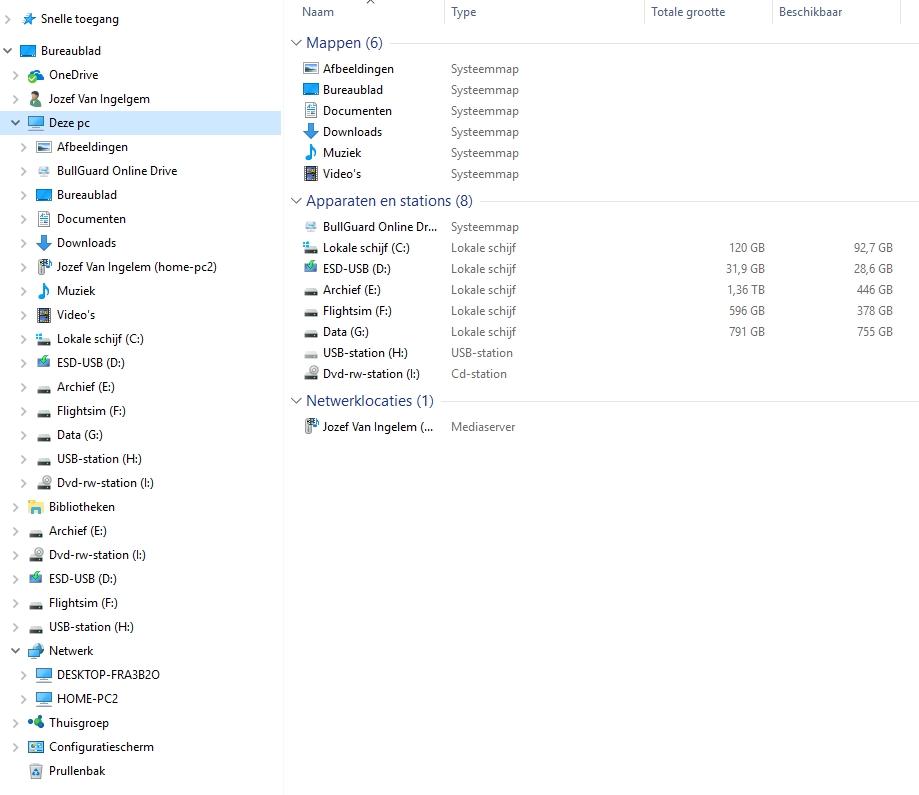Viewport: 919px width, 795px height.
Task: Sort by Type column header
Action: coord(463,12)
